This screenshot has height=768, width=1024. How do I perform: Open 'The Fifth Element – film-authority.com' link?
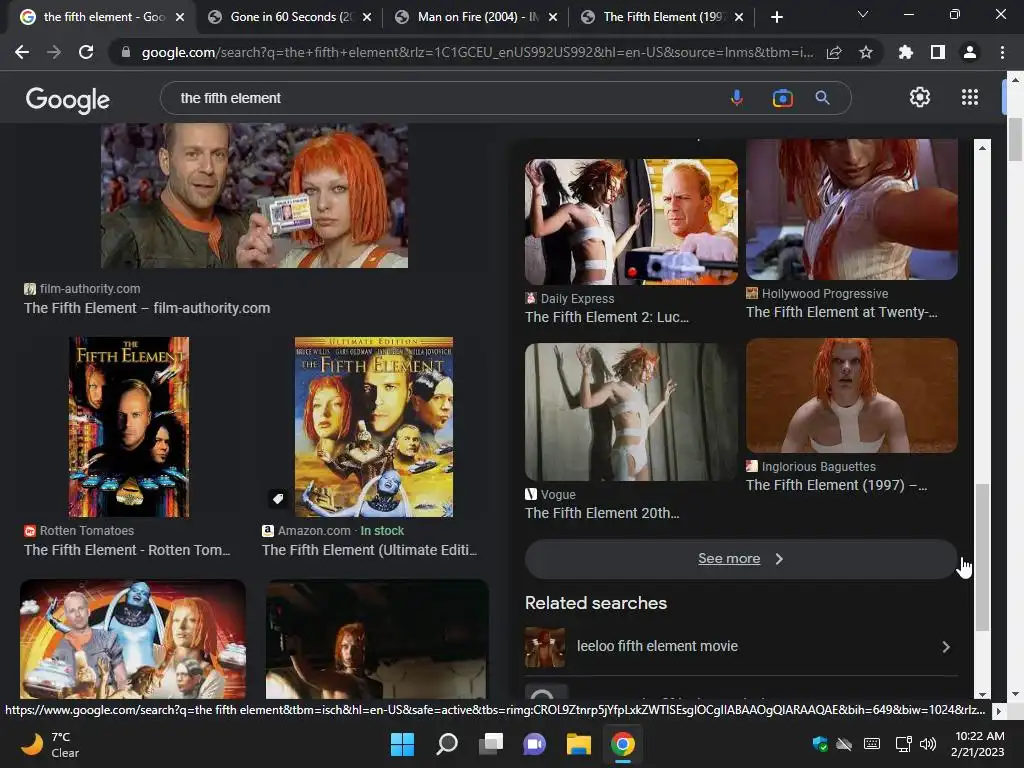tap(147, 308)
